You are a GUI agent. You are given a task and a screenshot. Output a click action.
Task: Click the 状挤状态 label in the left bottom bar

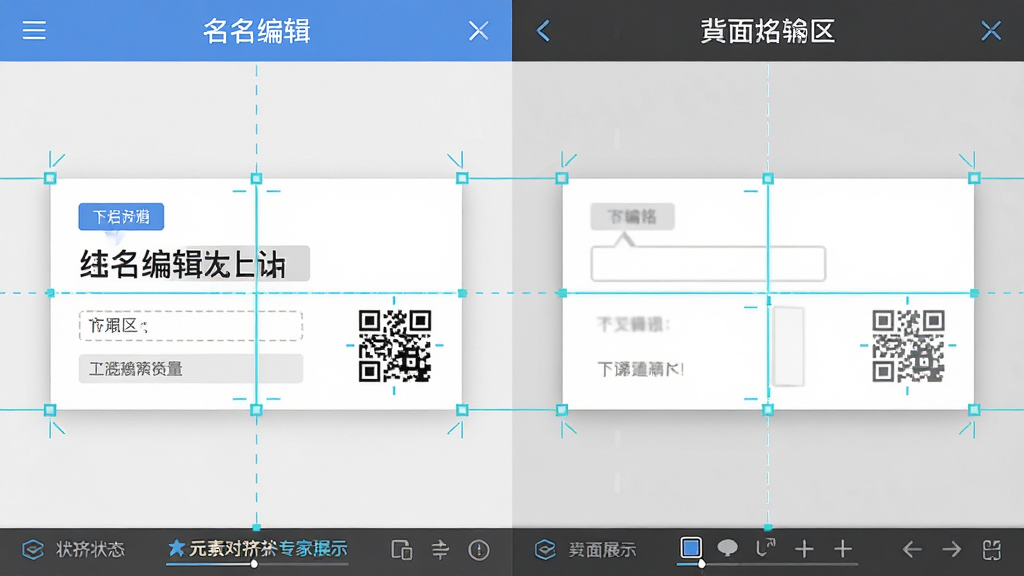pyautogui.click(x=90, y=549)
